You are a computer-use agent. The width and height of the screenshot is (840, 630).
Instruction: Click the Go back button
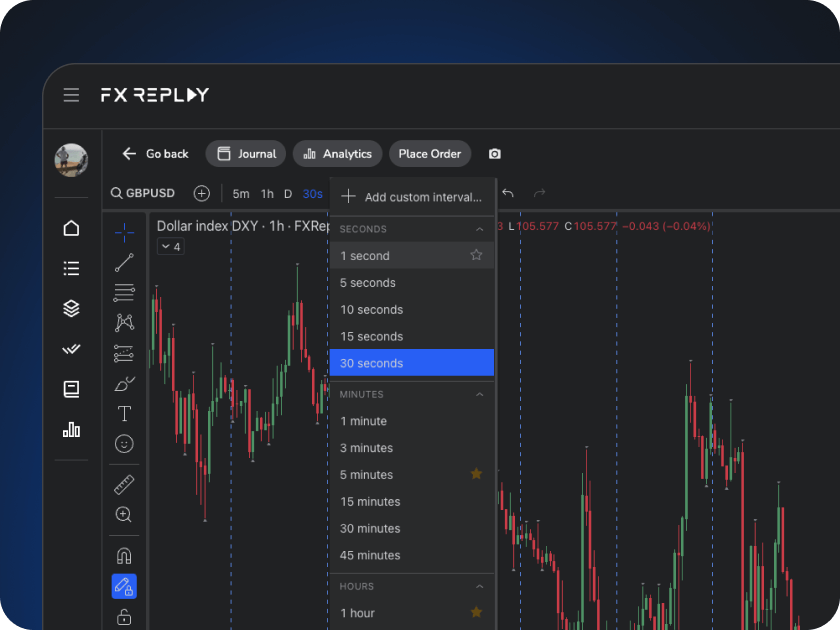pyautogui.click(x=154, y=154)
